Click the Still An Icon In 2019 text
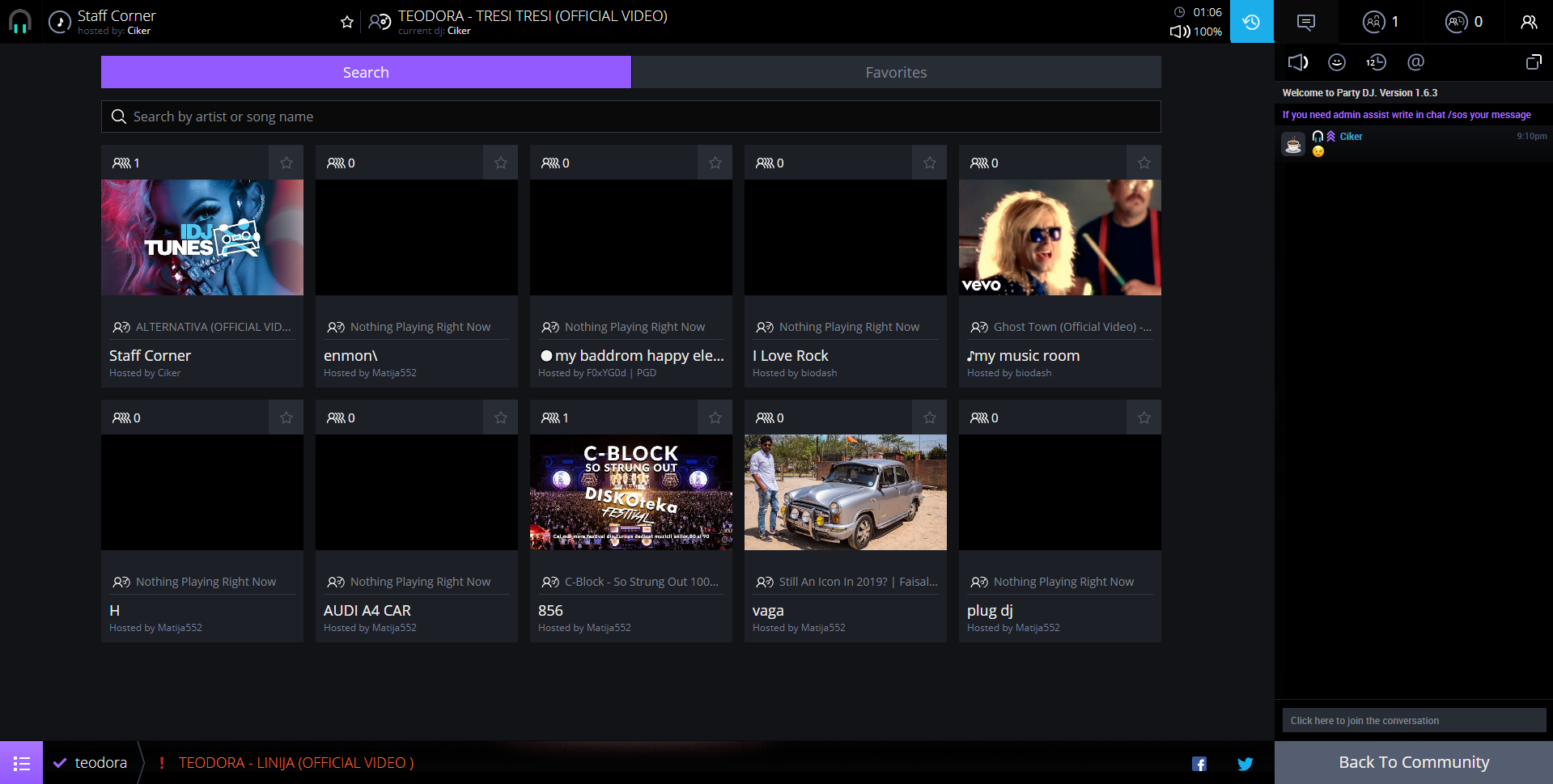Screen dimensions: 1553x784 coord(858,582)
